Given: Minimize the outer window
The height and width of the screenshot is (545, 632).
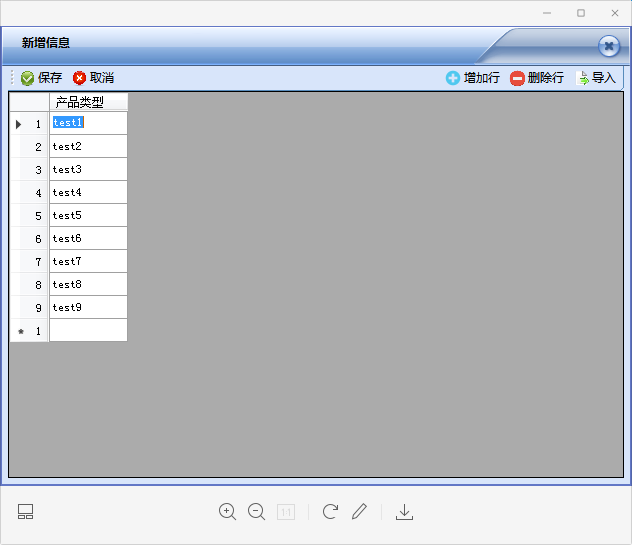Looking at the screenshot, I should 547,13.
